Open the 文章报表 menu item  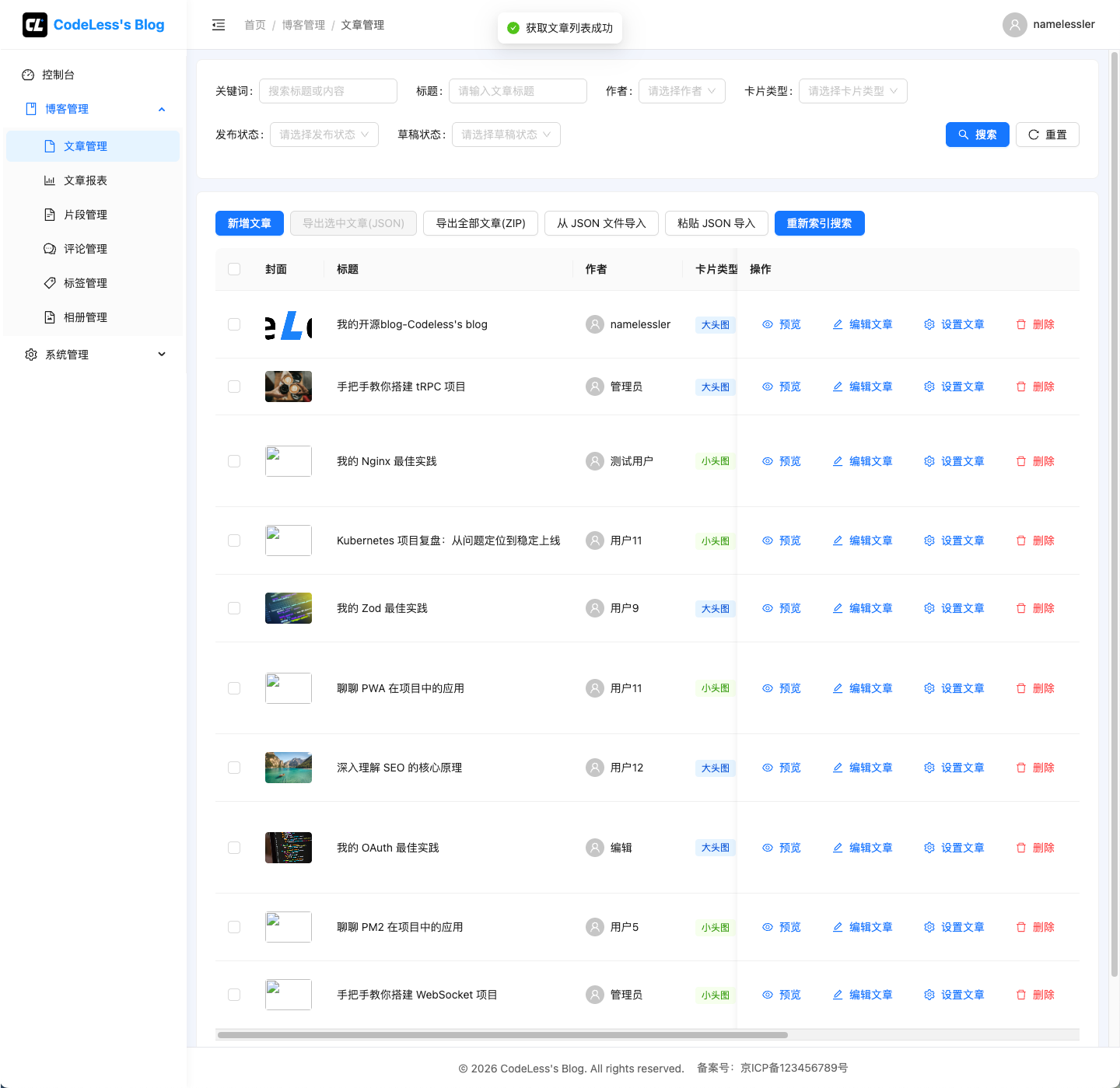click(93, 180)
